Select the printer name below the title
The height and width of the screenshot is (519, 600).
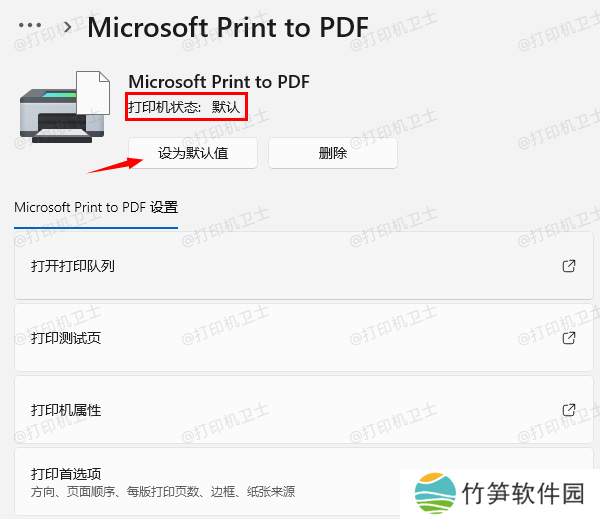coord(219,82)
